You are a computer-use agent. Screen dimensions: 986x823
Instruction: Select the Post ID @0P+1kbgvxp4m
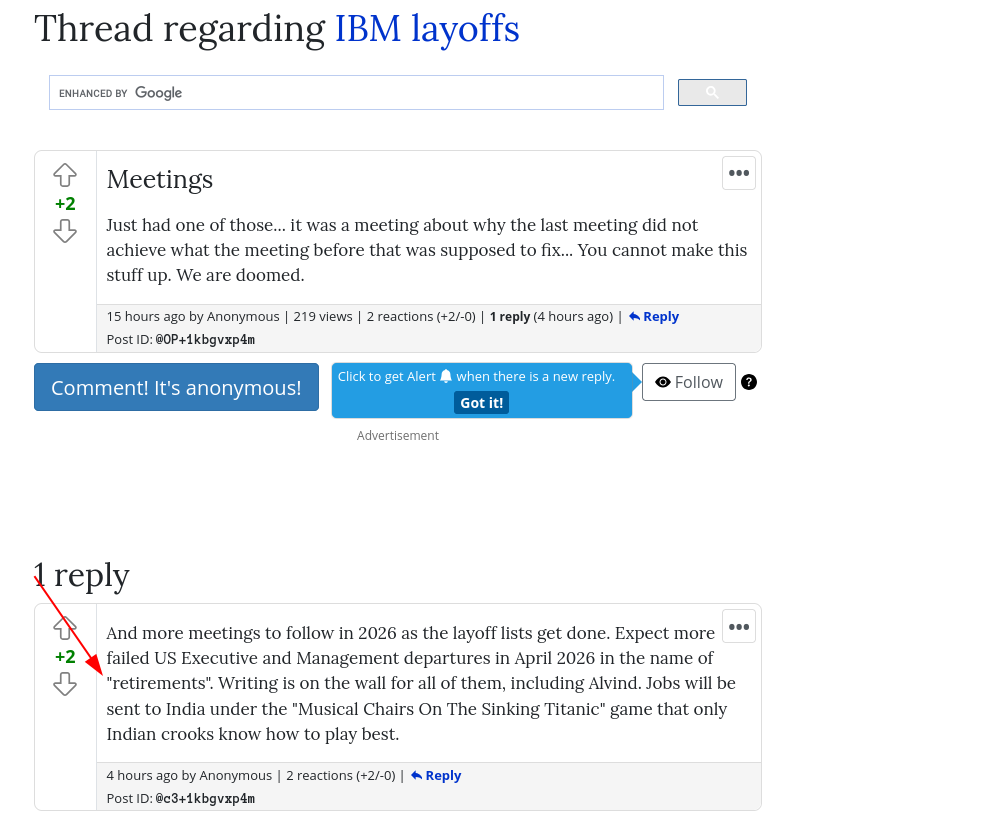click(x=205, y=339)
